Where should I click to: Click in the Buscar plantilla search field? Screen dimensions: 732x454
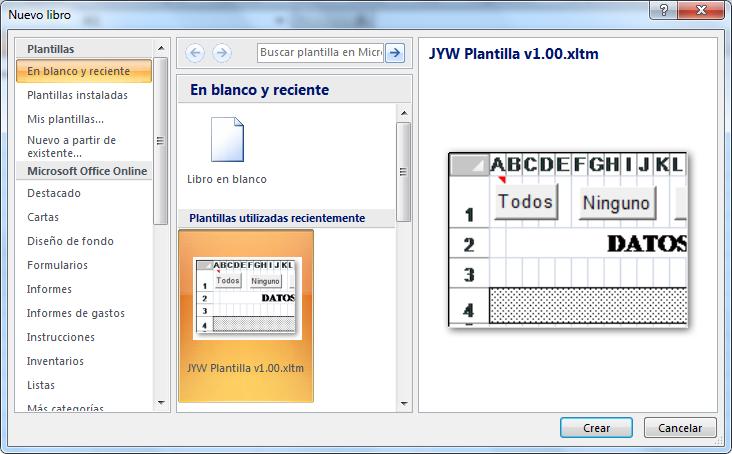pos(320,53)
